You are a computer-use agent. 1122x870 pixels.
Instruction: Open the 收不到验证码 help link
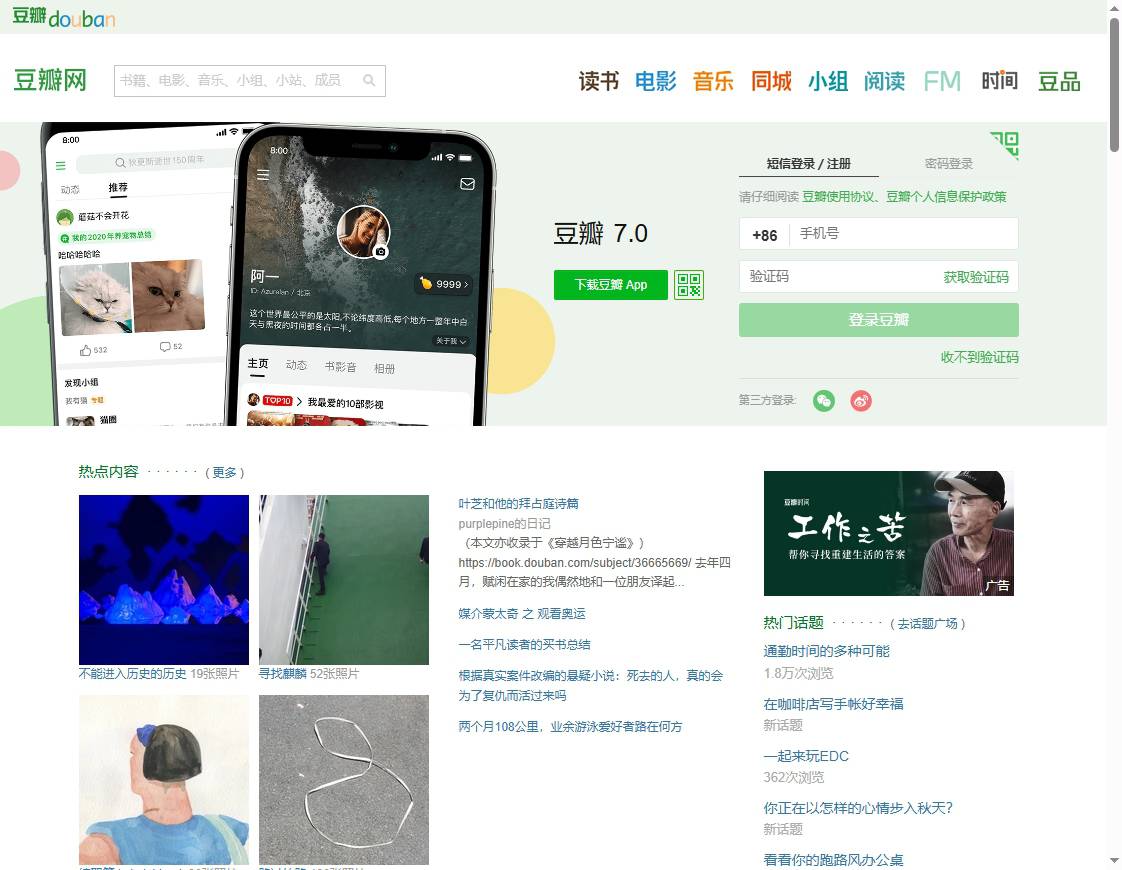click(x=980, y=357)
